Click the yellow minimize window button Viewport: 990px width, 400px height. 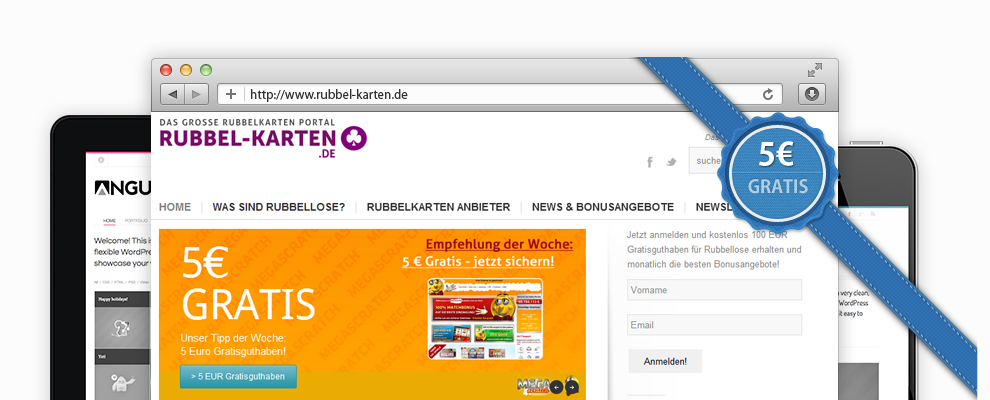186,70
